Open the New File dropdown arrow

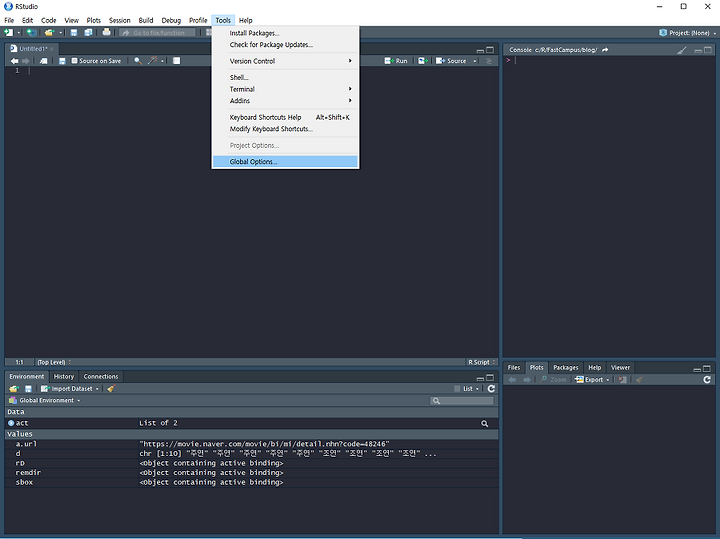click(x=19, y=33)
